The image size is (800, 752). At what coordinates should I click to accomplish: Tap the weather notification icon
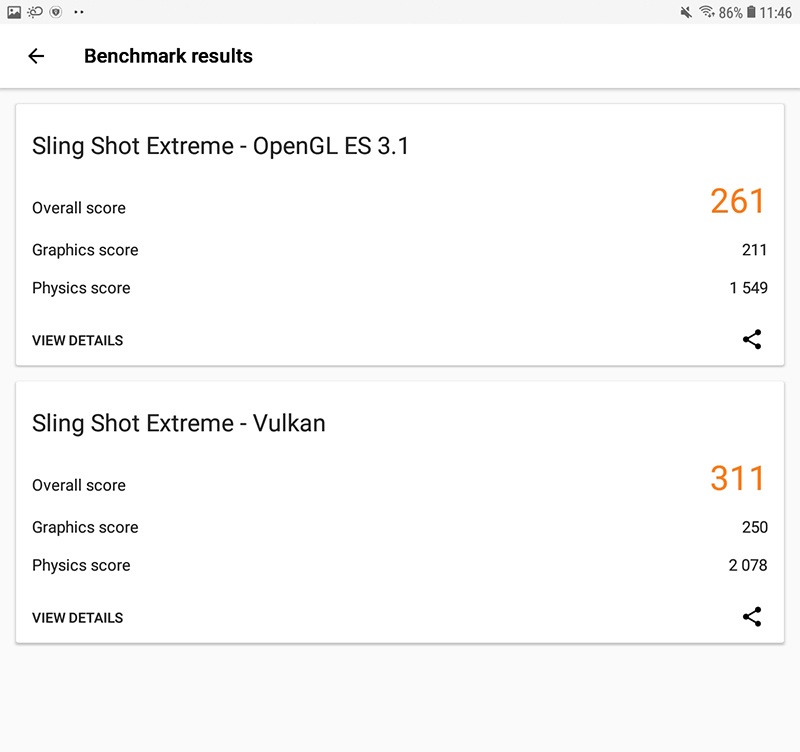pos(35,12)
